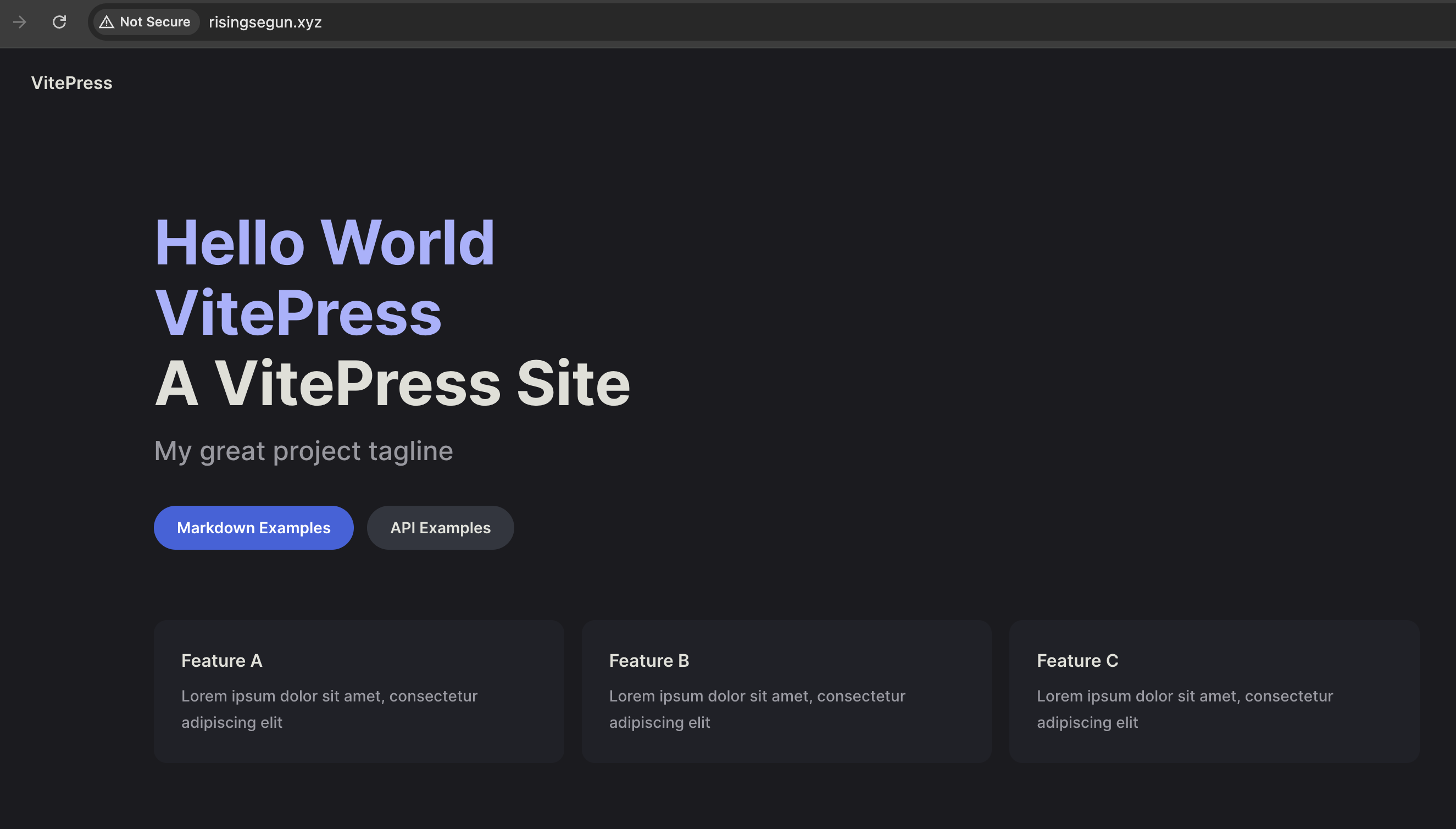The width and height of the screenshot is (1456, 829).
Task: Click the Hello World heading line
Action: (x=324, y=243)
